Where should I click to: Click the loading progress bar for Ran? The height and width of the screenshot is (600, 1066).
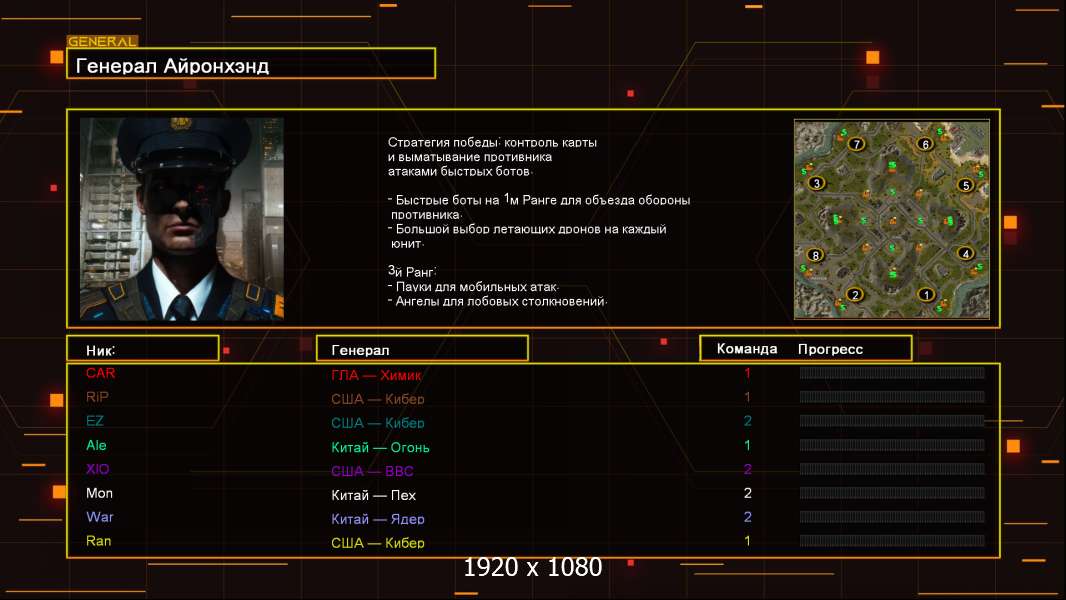[x=892, y=541]
